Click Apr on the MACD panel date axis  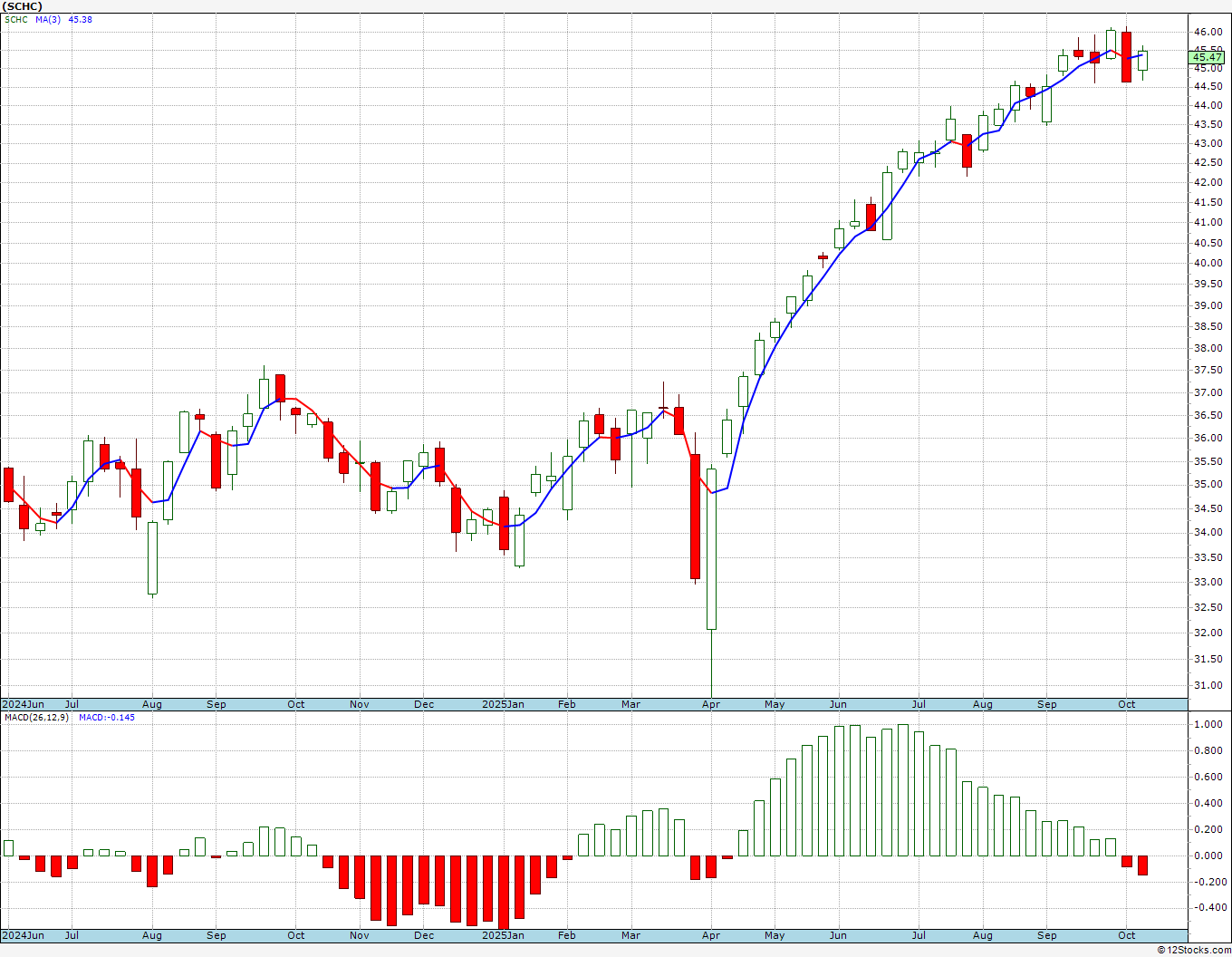tap(711, 935)
